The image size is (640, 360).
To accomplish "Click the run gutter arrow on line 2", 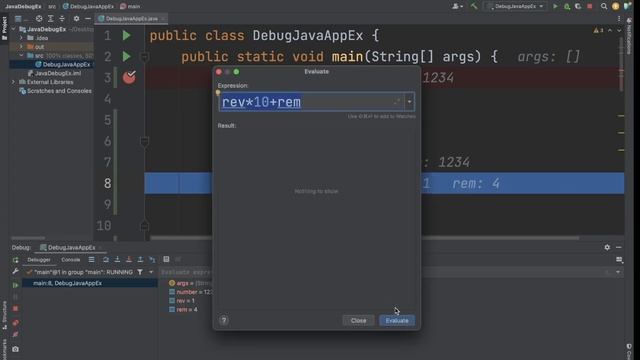I will tap(127, 56).
